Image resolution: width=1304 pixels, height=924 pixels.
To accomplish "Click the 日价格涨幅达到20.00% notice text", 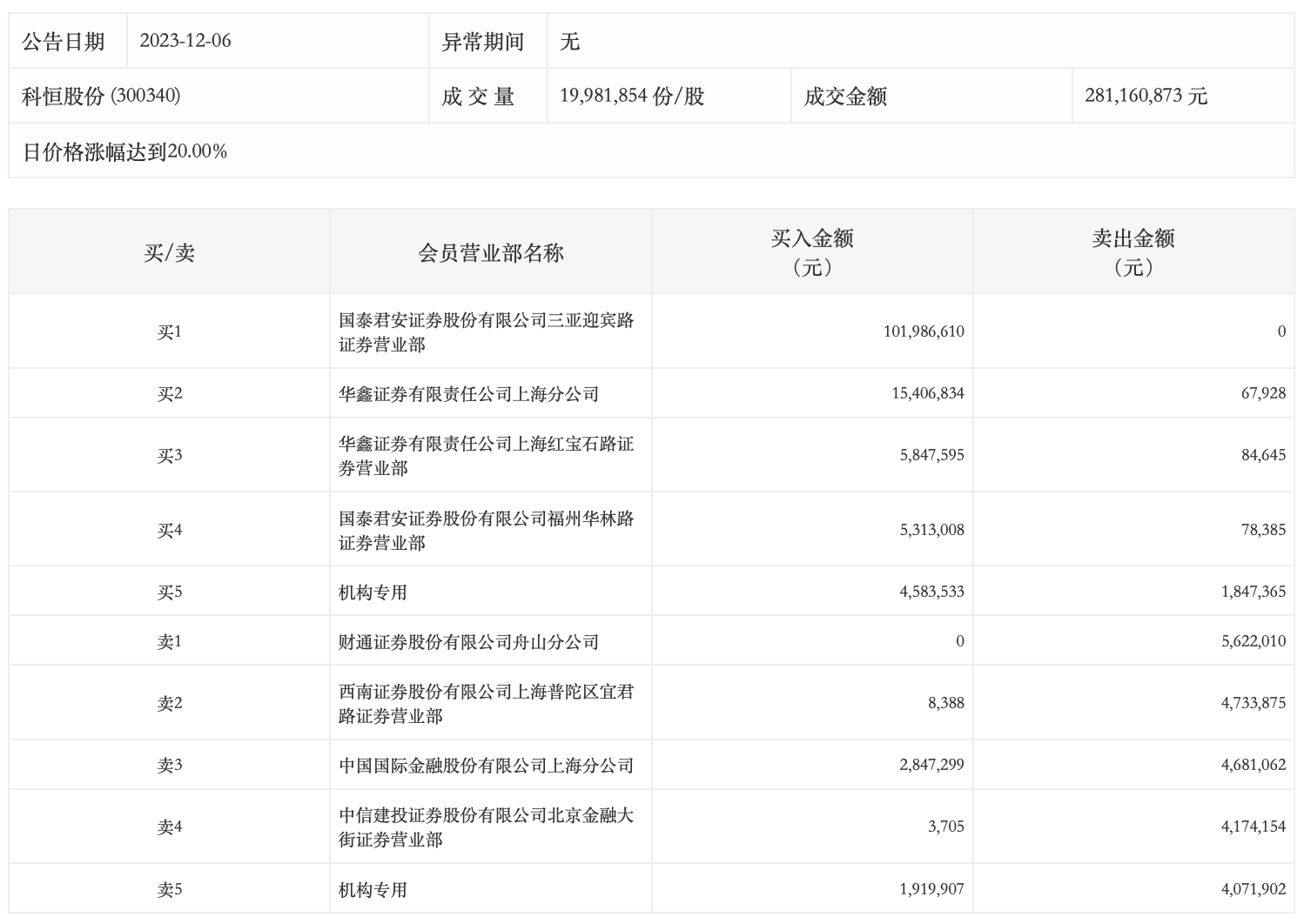I will click(124, 151).
